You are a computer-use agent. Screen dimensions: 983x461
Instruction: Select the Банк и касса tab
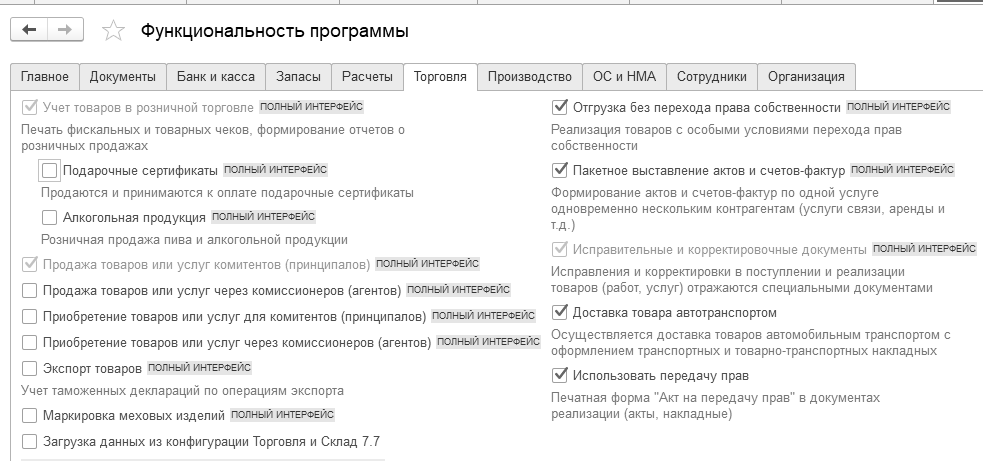coord(216,77)
